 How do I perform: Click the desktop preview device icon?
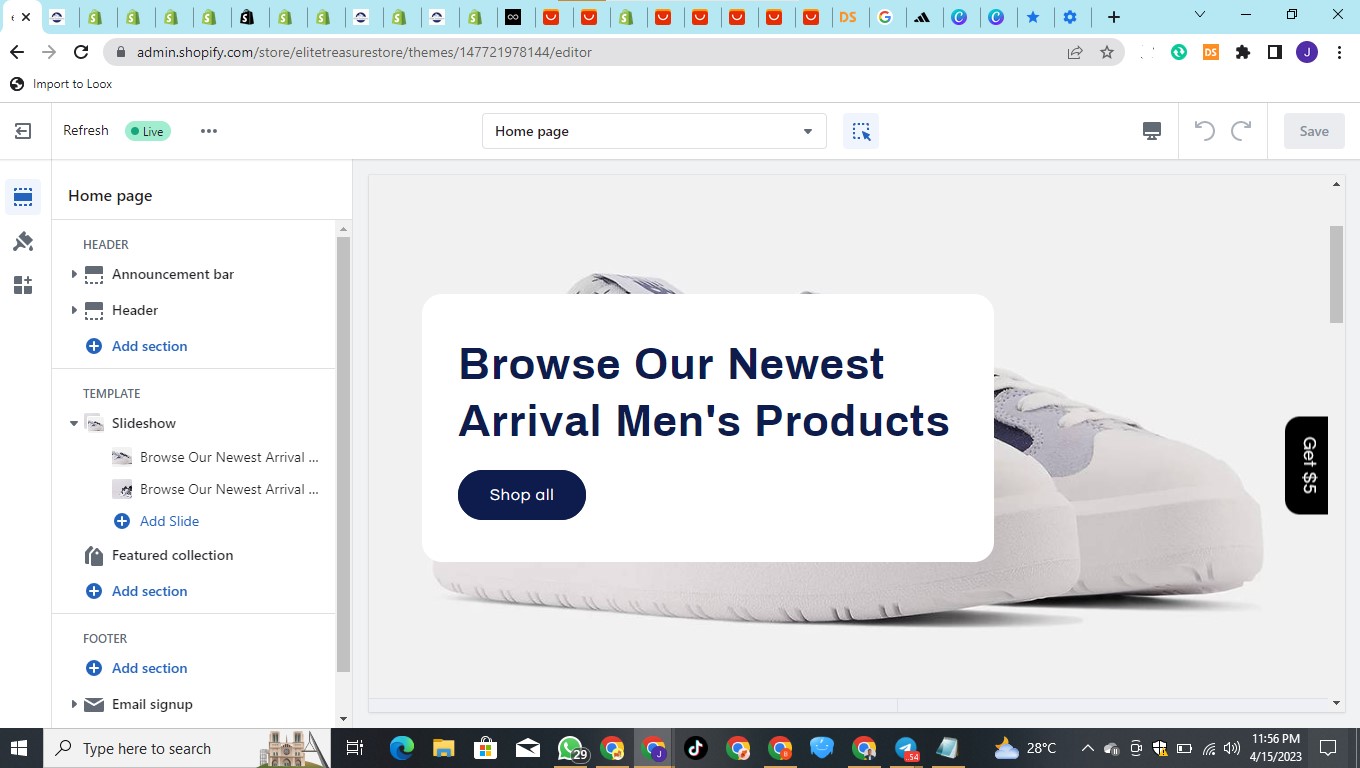[x=1152, y=131]
